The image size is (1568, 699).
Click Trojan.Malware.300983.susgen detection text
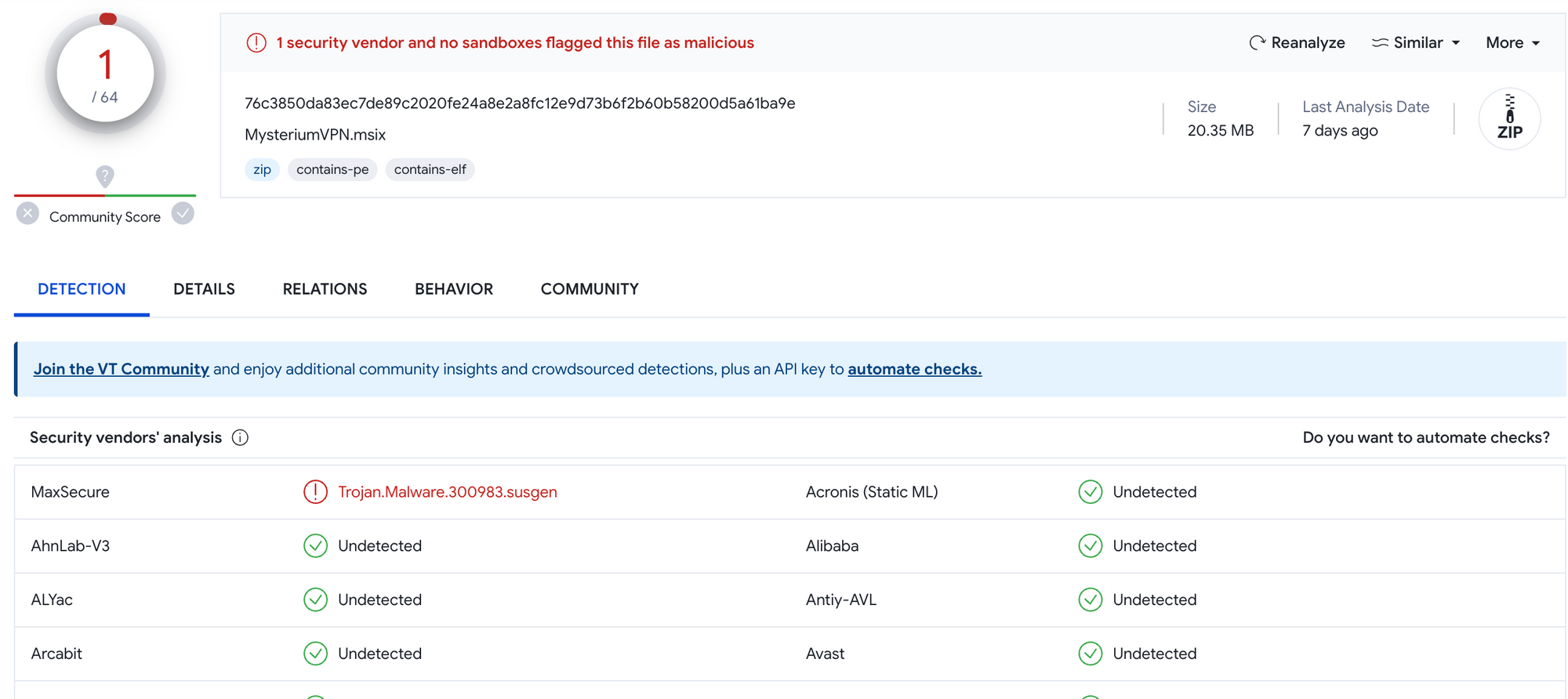[x=448, y=492]
